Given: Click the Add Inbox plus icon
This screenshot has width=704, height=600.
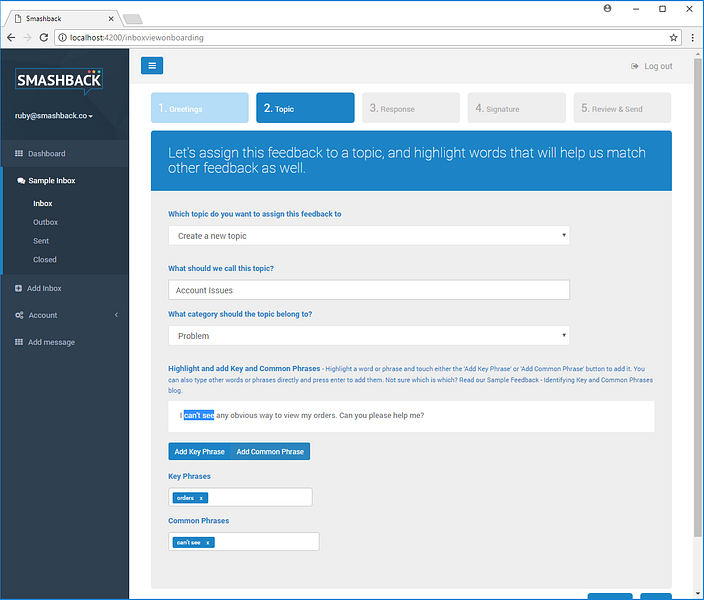Looking at the screenshot, I should pos(18,288).
